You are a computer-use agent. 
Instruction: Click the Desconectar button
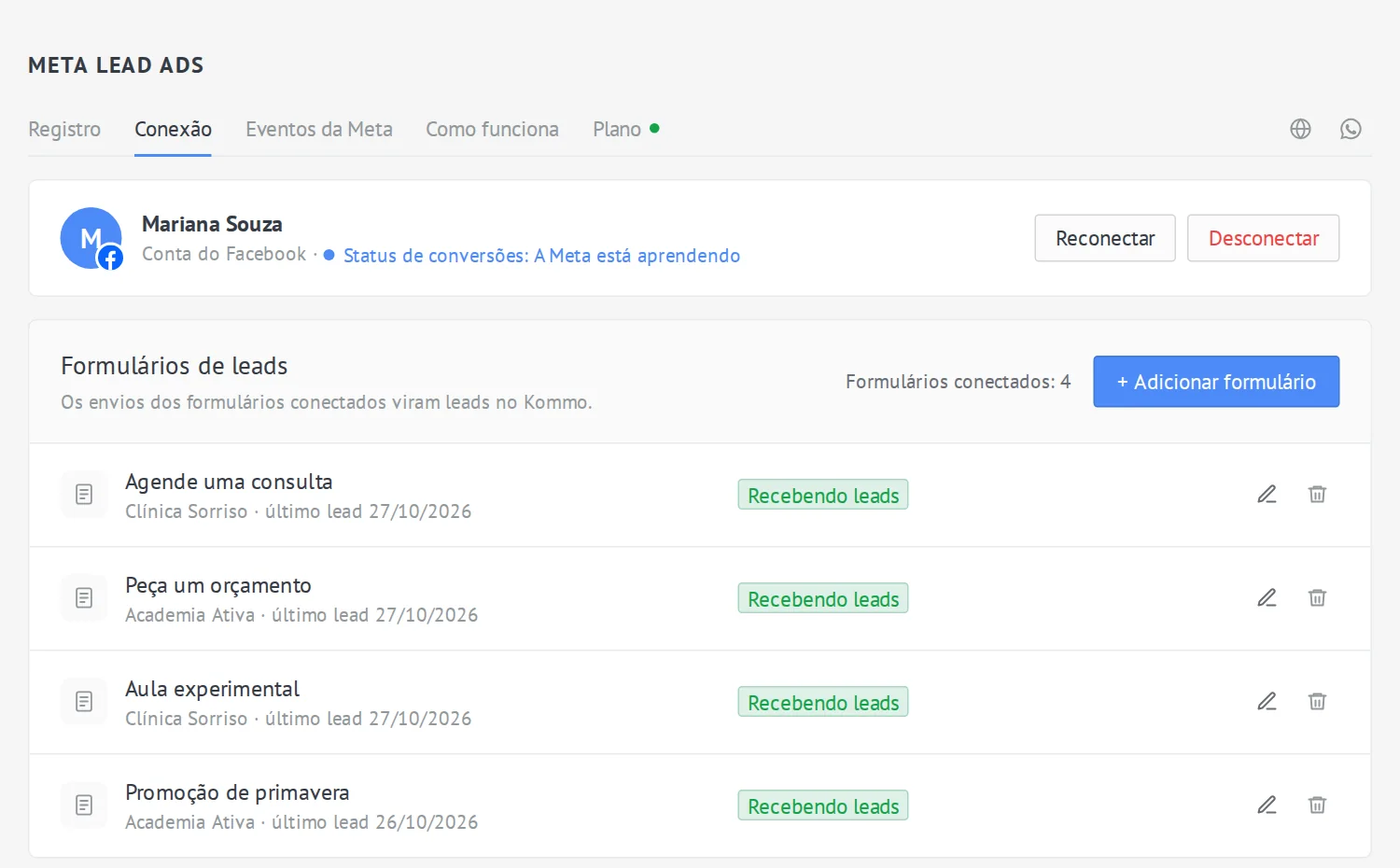pyautogui.click(x=1264, y=238)
